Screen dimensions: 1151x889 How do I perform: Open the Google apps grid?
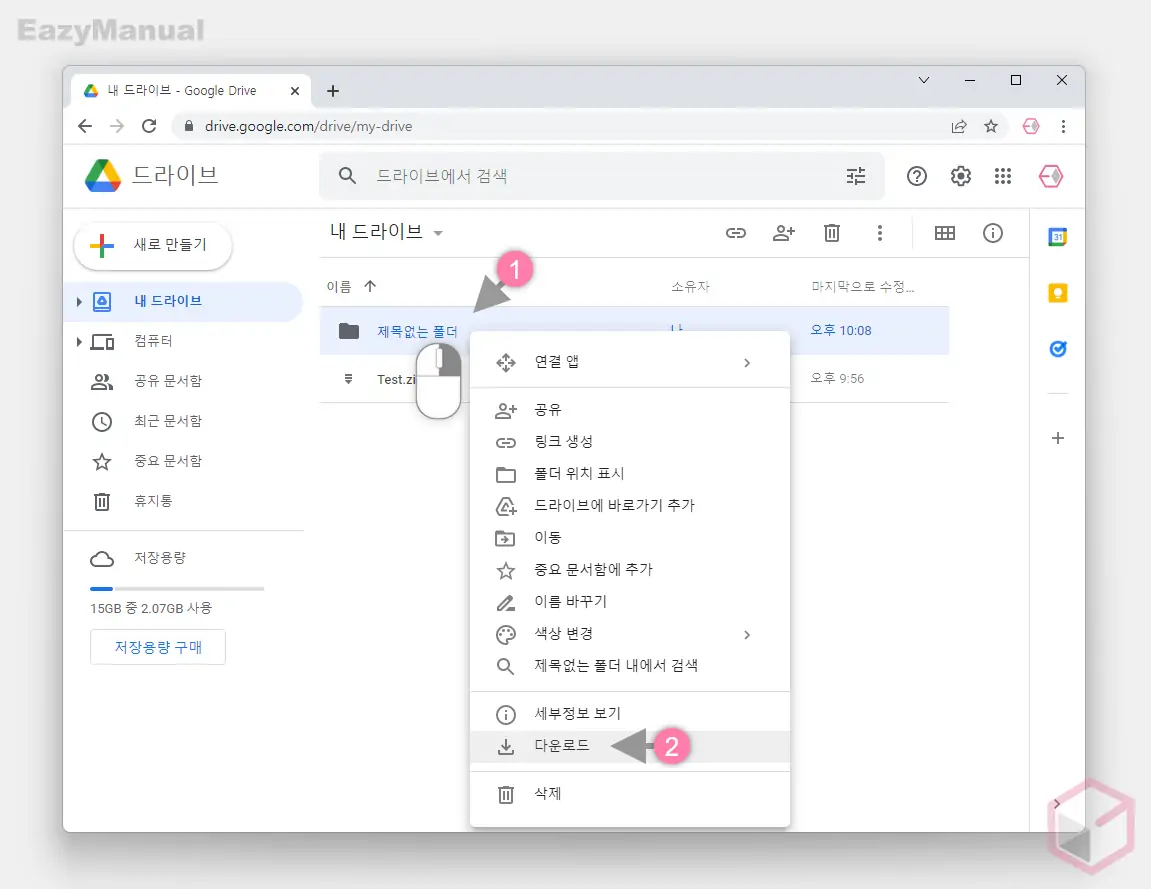pos(1003,176)
